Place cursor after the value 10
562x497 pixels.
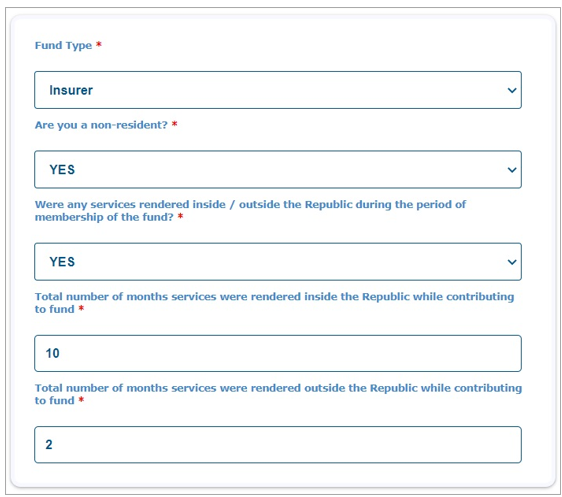point(60,353)
